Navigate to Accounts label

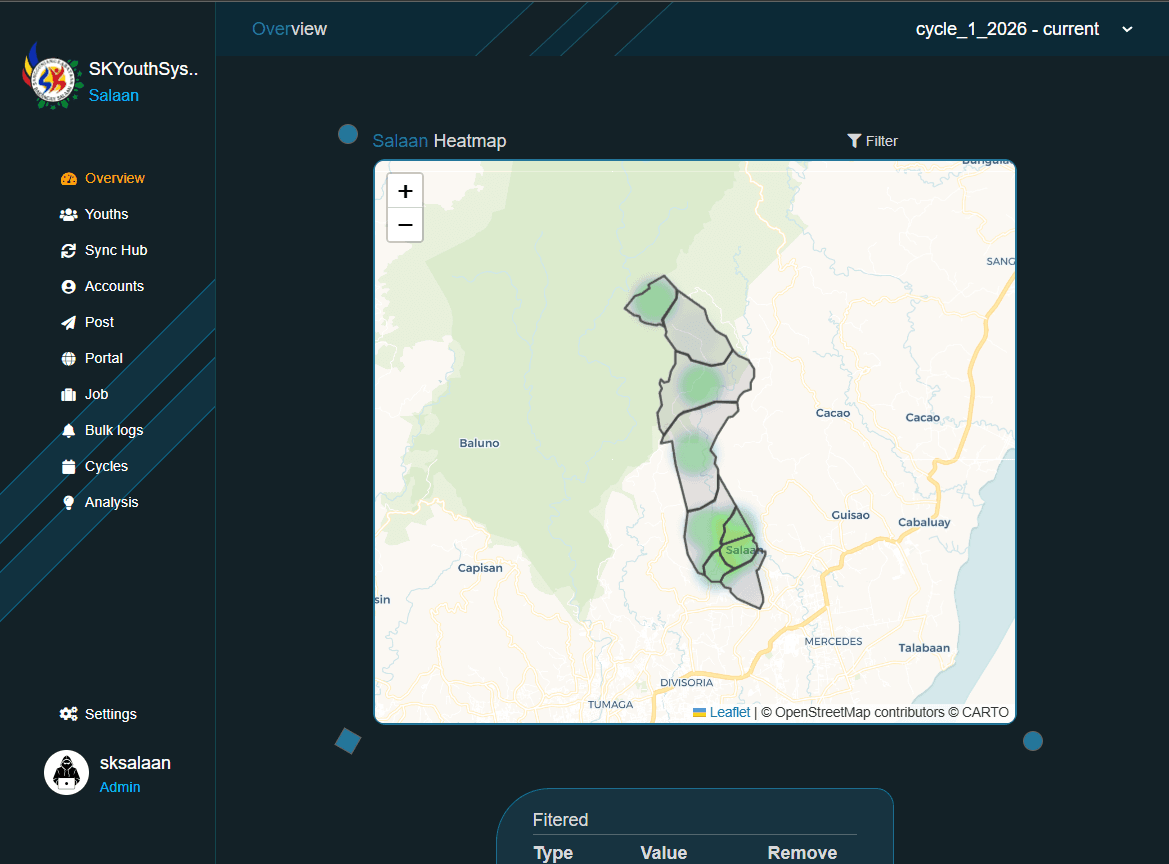point(114,286)
